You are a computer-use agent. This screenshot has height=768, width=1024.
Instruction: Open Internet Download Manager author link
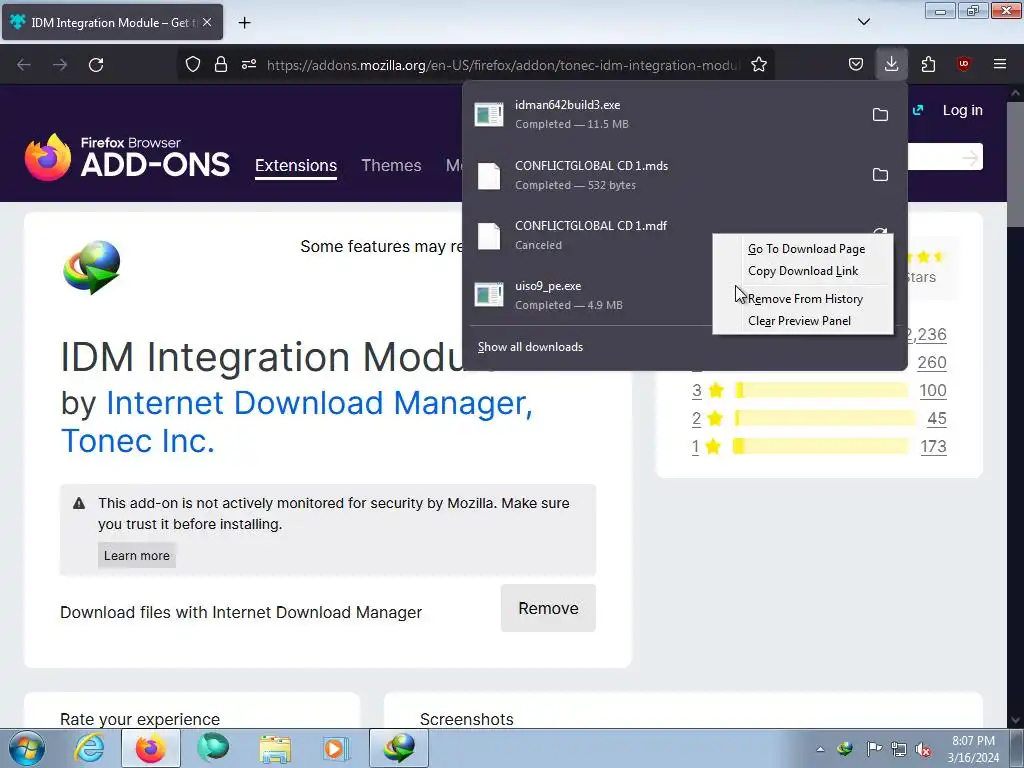point(319,403)
